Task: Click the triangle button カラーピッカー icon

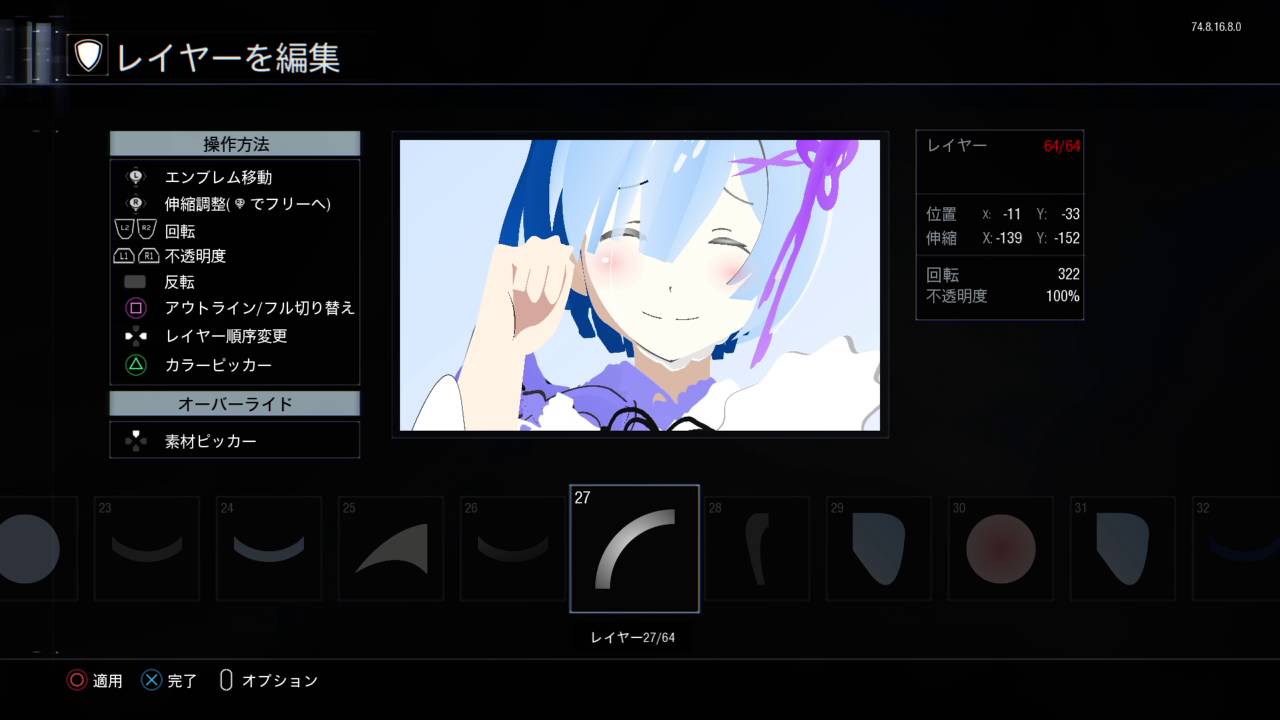Action: click(x=136, y=365)
